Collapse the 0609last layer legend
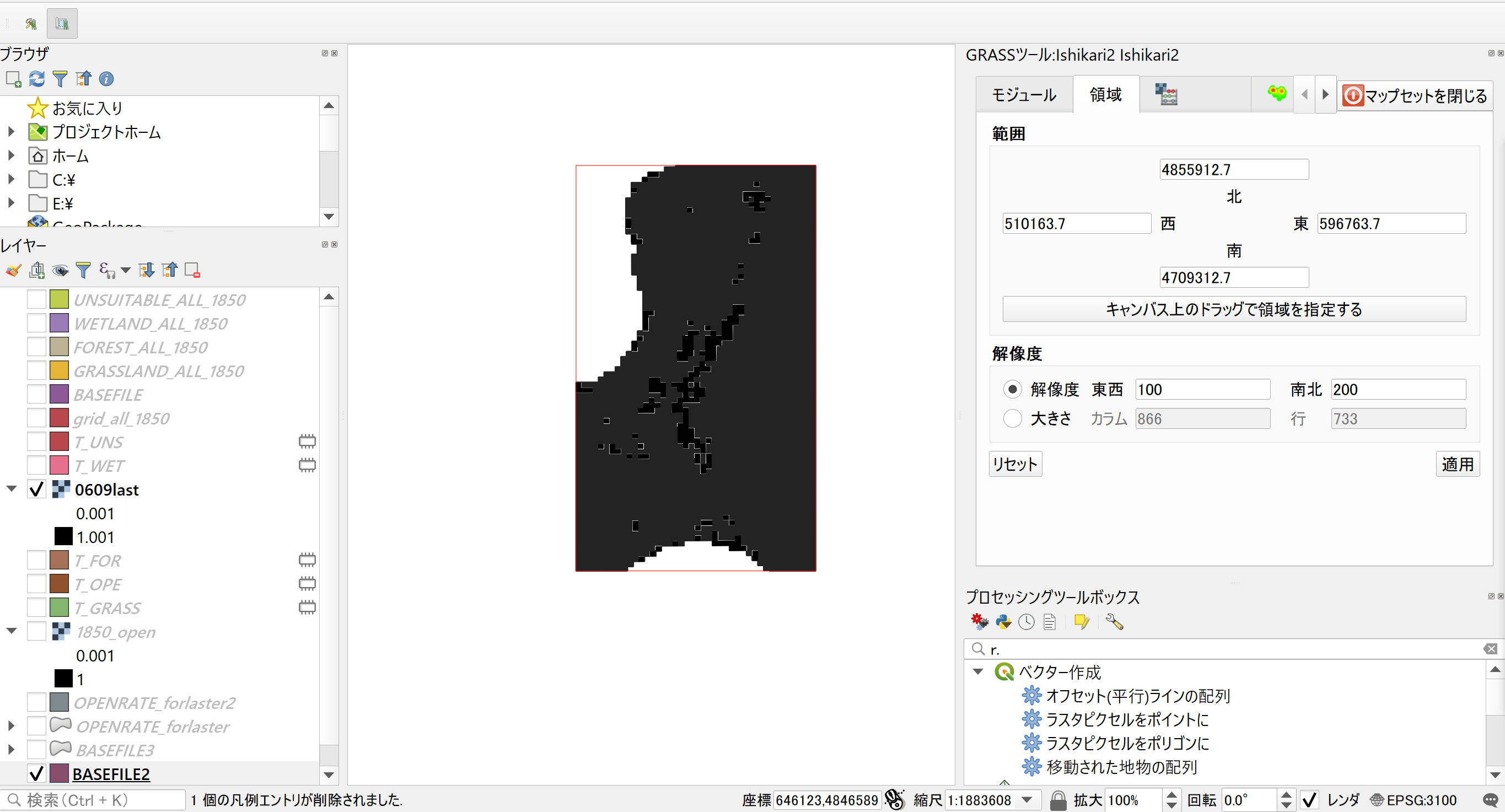This screenshot has width=1505, height=812. (11, 489)
